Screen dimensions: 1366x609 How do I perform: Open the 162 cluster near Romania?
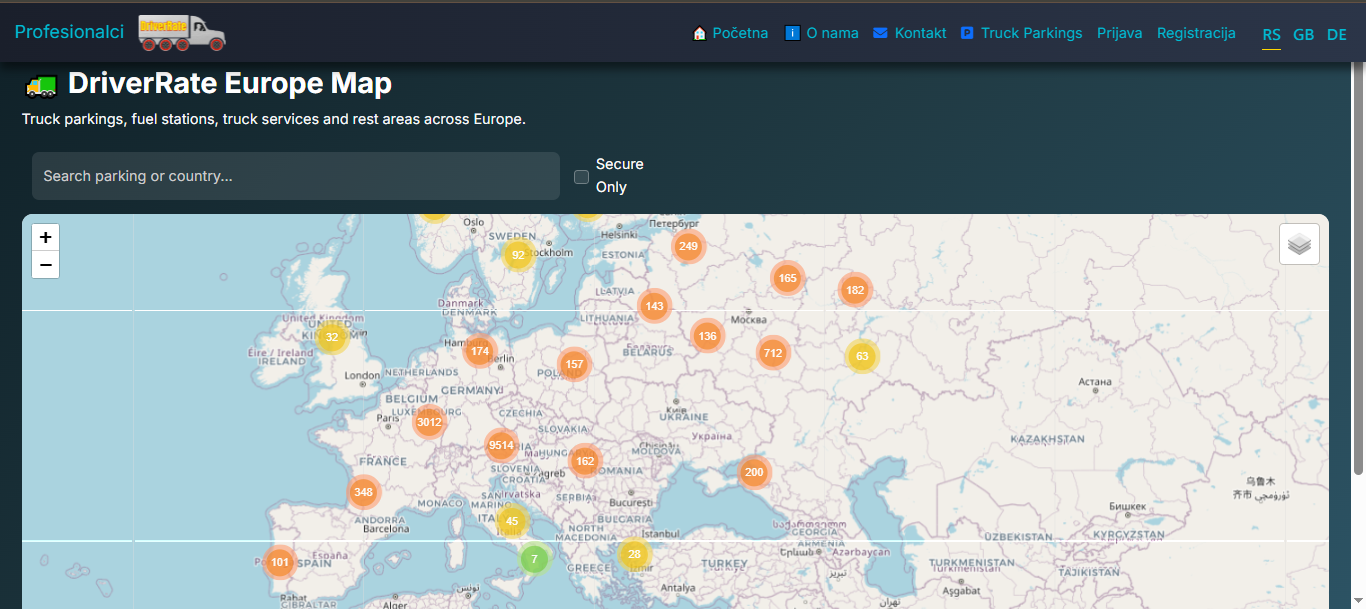585,461
